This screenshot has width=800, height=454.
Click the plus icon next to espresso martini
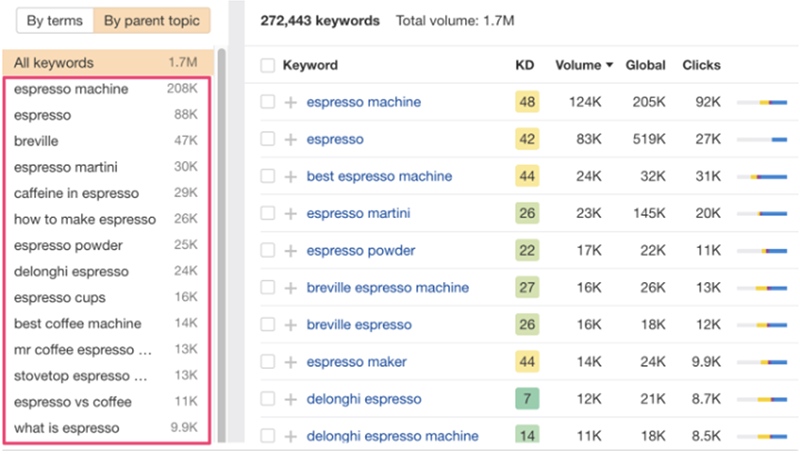290,213
